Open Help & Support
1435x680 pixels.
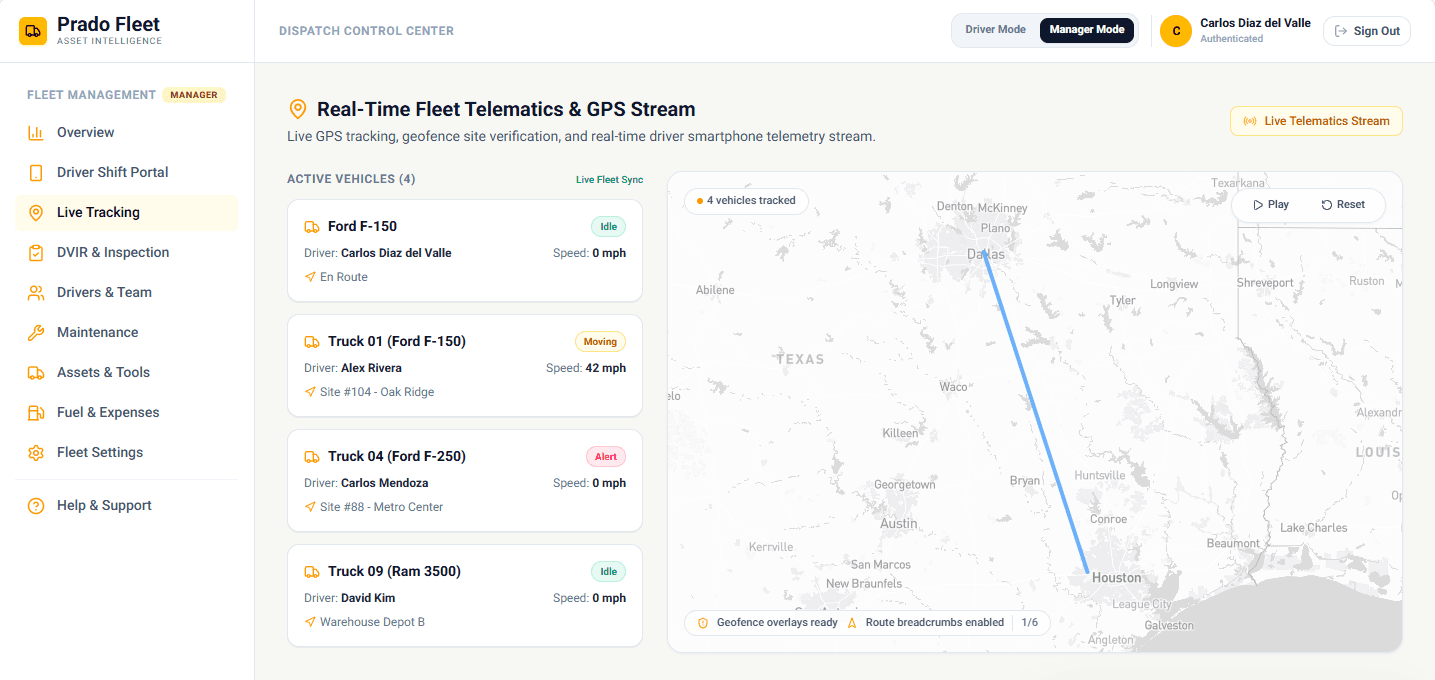(x=126, y=505)
